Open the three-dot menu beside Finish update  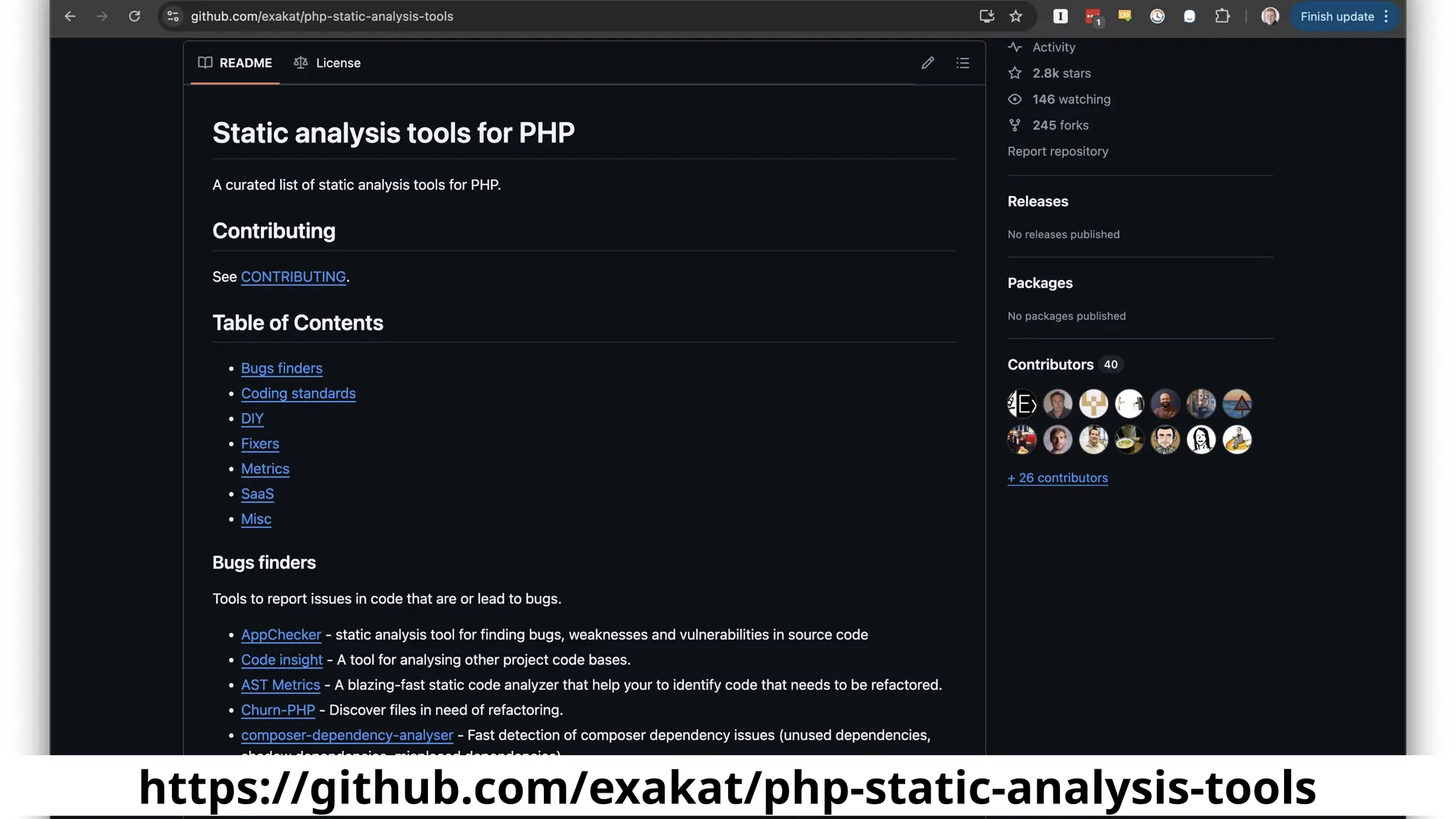[x=1386, y=16]
